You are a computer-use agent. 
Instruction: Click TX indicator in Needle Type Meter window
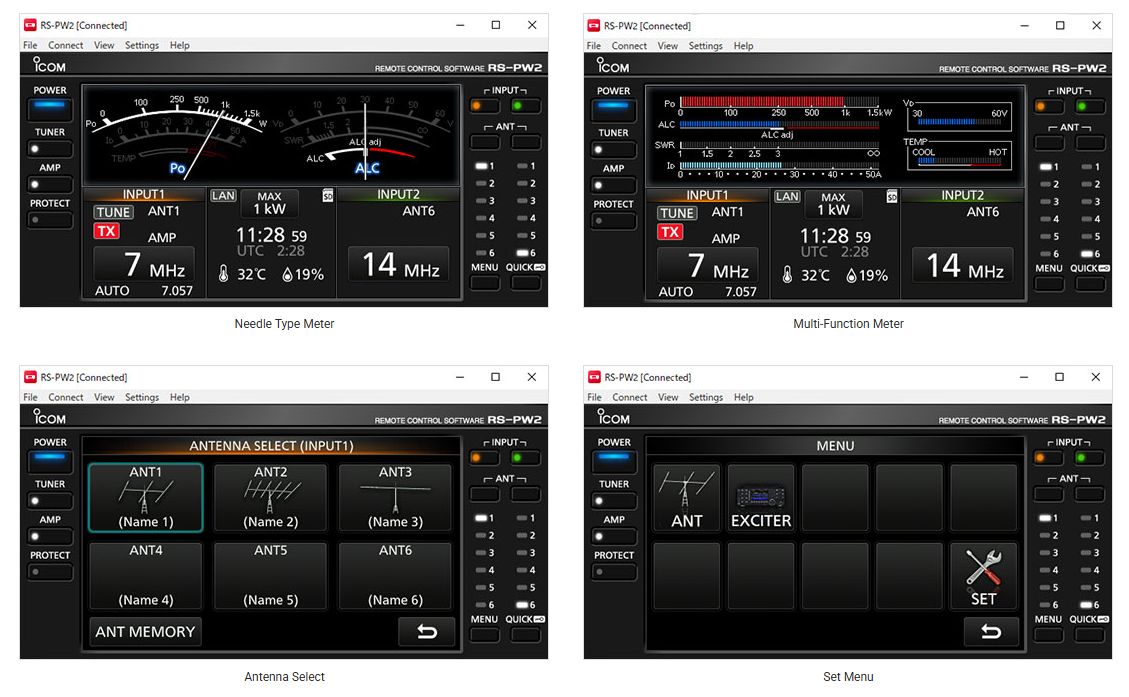pyautogui.click(x=106, y=231)
